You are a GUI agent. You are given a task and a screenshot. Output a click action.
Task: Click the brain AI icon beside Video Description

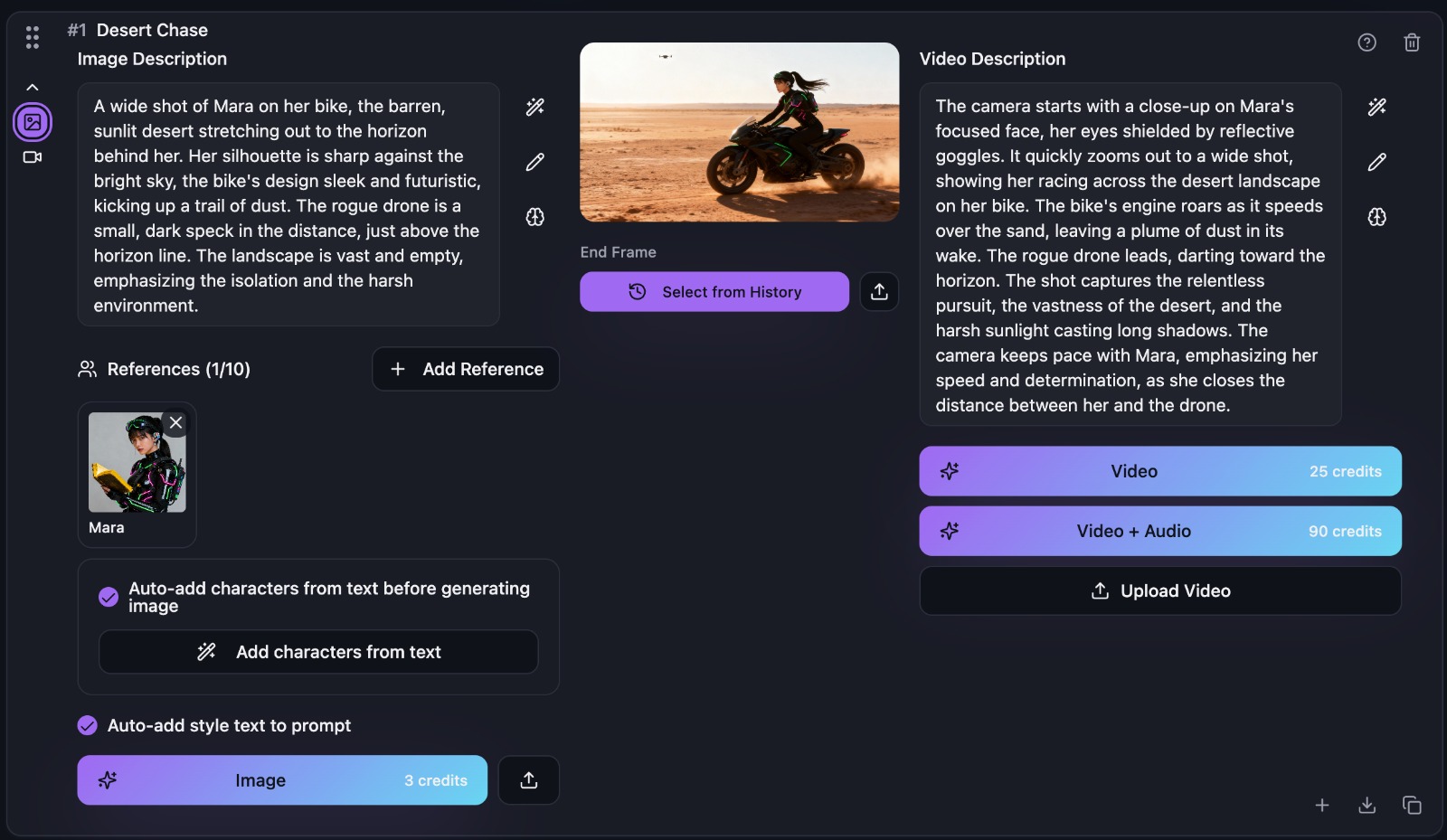click(1377, 217)
